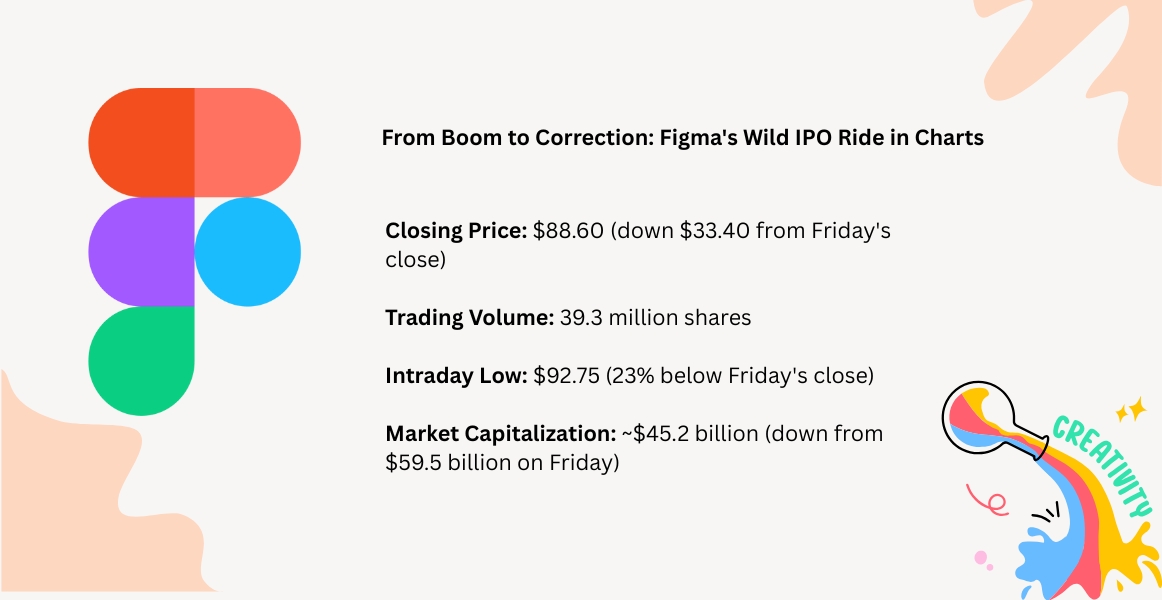Select the green bottom Figma logo segment
The height and width of the screenshot is (600, 1162).
(141, 360)
